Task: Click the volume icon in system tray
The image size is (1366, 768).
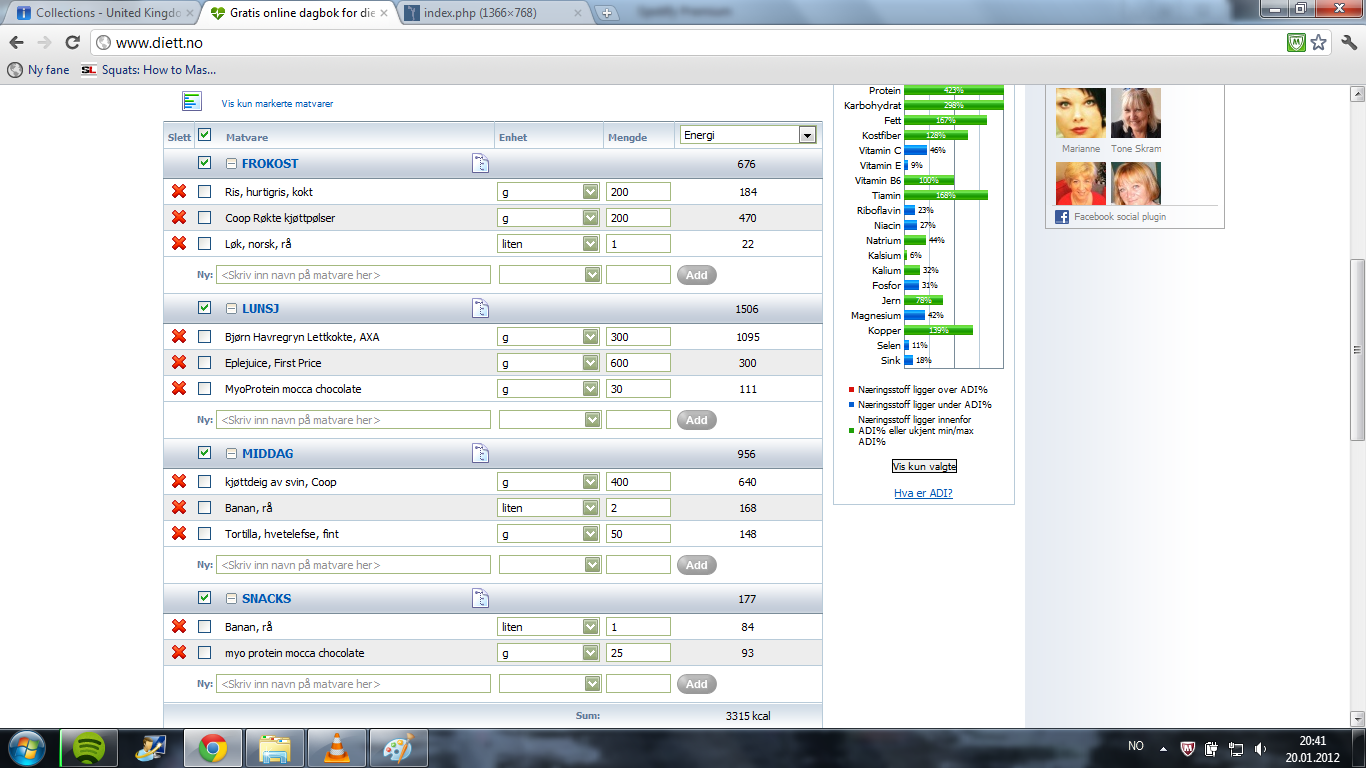Action: [x=1260, y=748]
